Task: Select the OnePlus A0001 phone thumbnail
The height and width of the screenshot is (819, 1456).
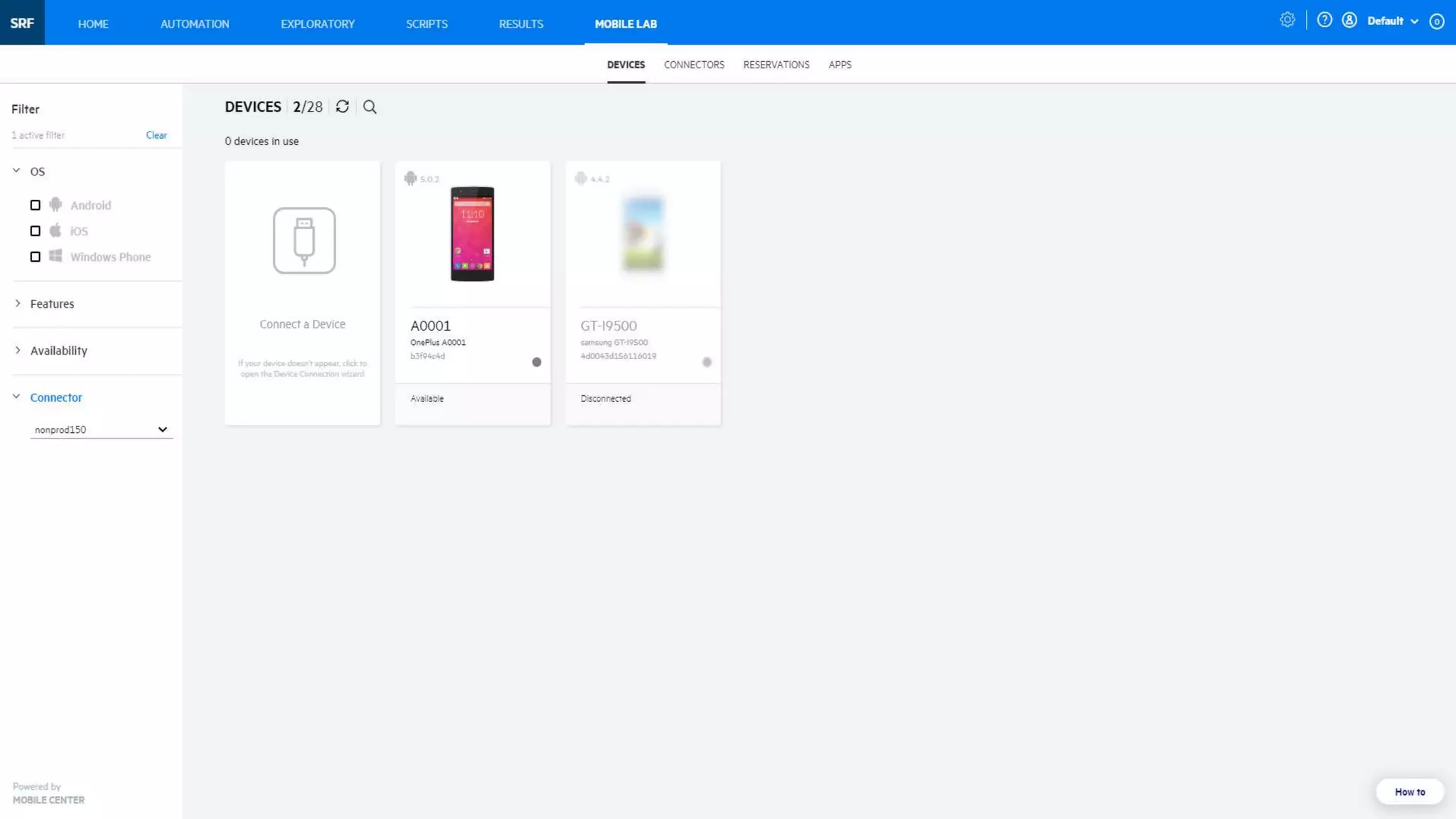Action: 472,234
